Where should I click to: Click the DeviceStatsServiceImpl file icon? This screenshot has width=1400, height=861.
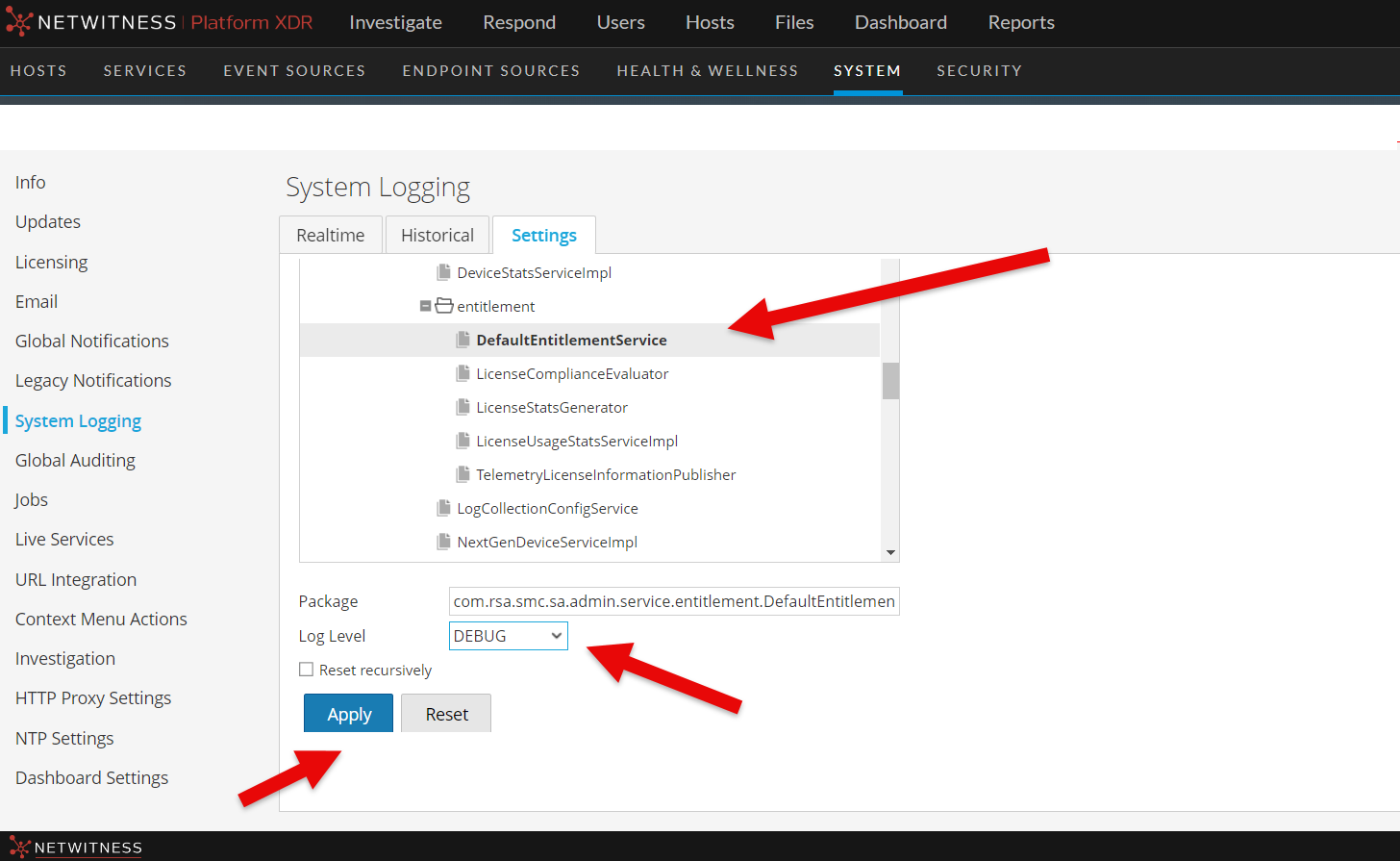[x=443, y=272]
